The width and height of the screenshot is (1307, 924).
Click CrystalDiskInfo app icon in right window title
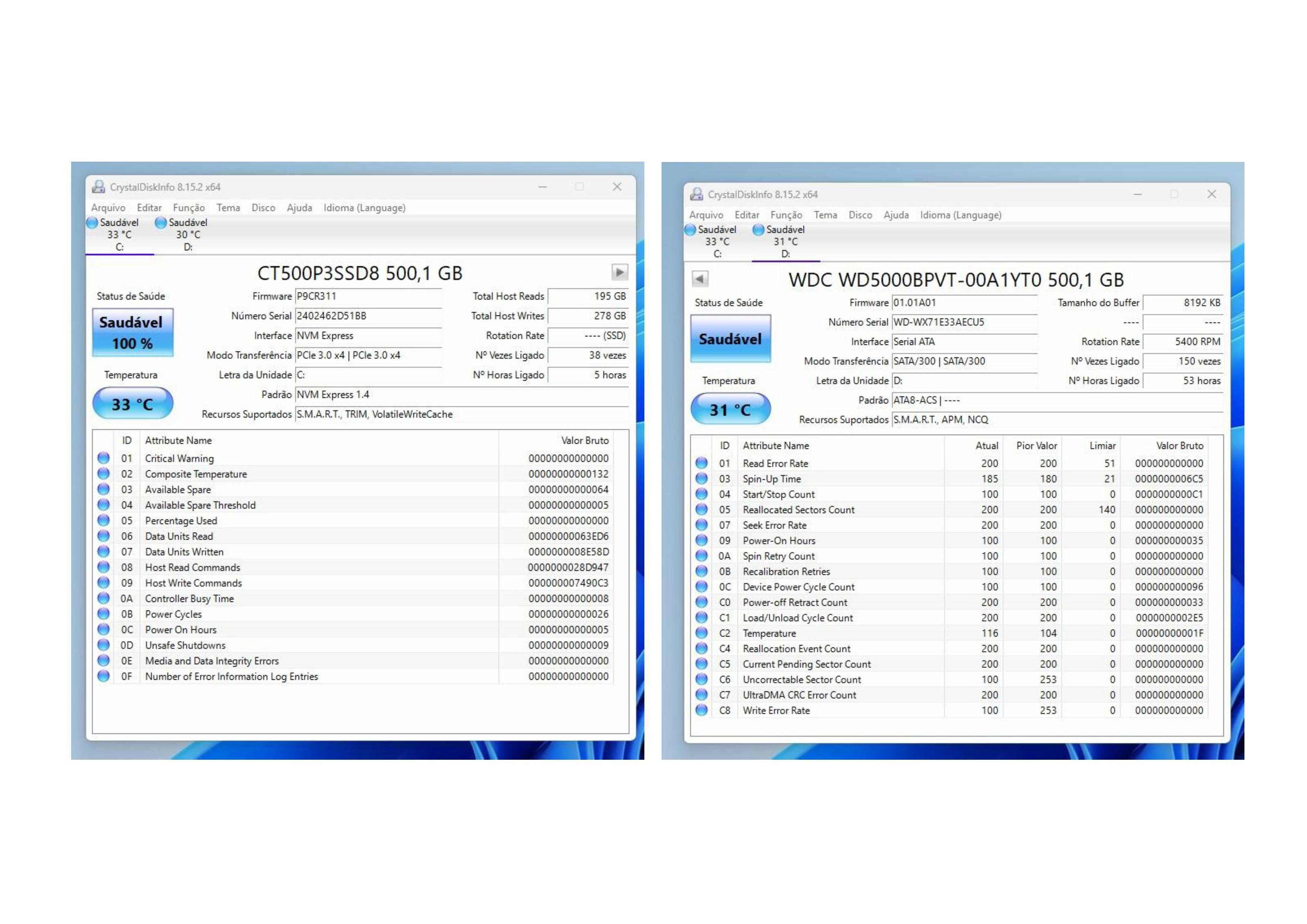tap(696, 194)
